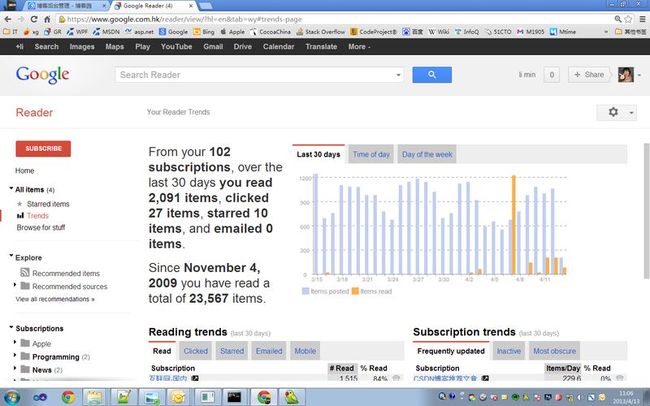Open the Reader settings gear icon
Viewport: 650px width, 406px height.
(613, 112)
